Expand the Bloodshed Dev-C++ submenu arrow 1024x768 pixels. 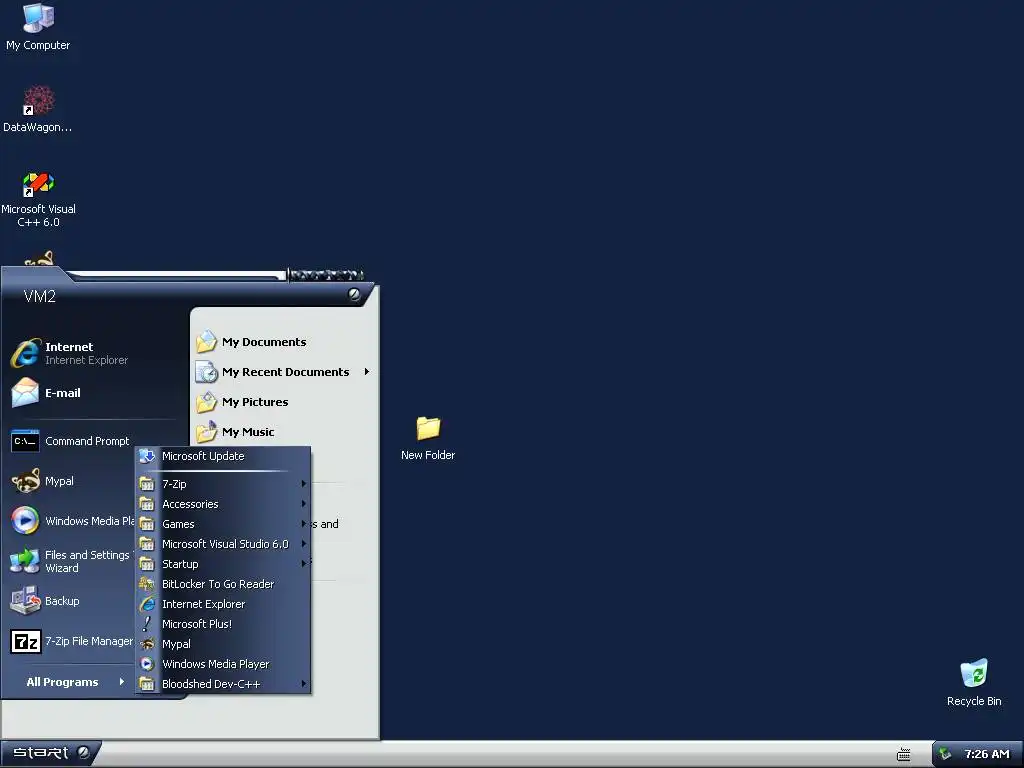(x=304, y=684)
